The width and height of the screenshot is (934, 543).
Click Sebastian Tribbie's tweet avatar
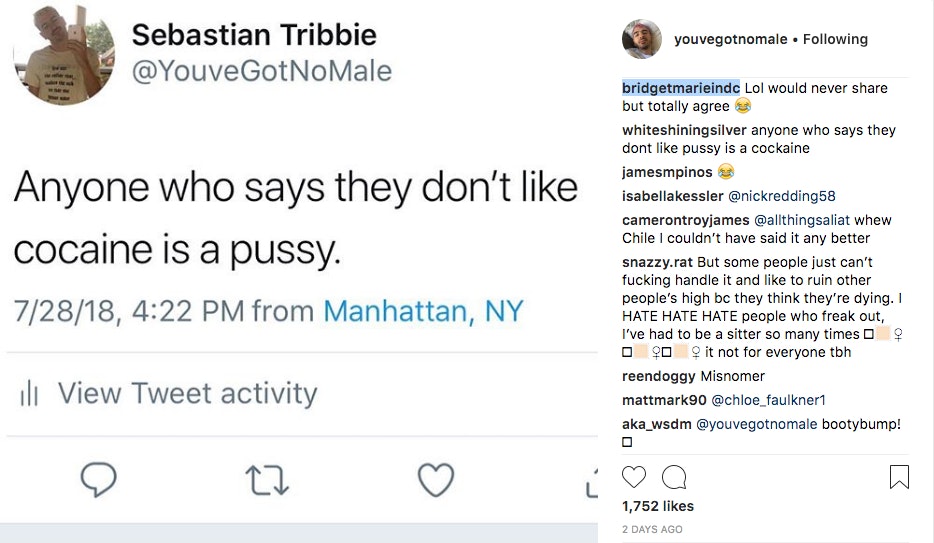[x=64, y=55]
